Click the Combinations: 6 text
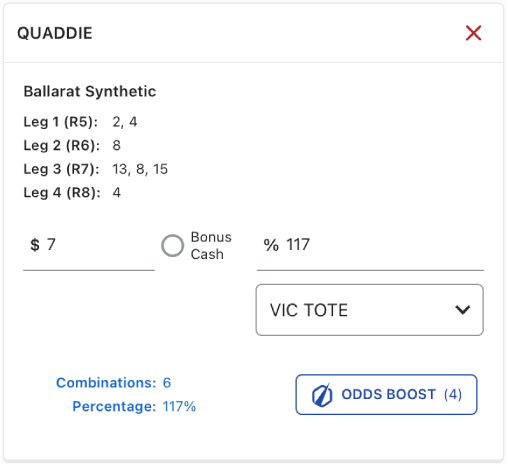 tap(113, 383)
